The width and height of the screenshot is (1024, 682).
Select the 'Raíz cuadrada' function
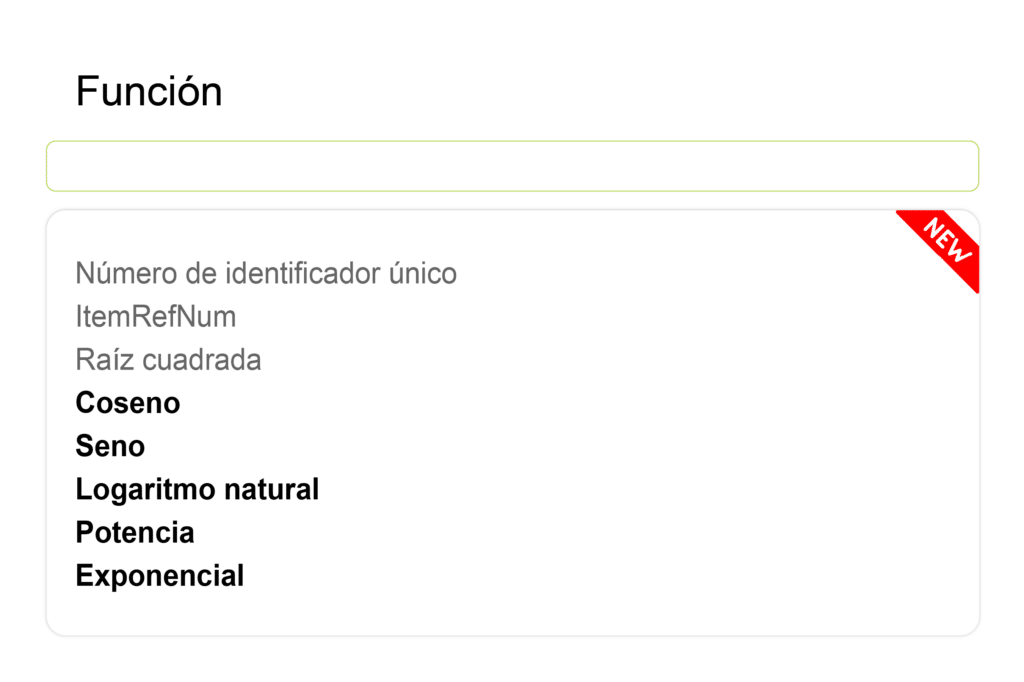[168, 360]
